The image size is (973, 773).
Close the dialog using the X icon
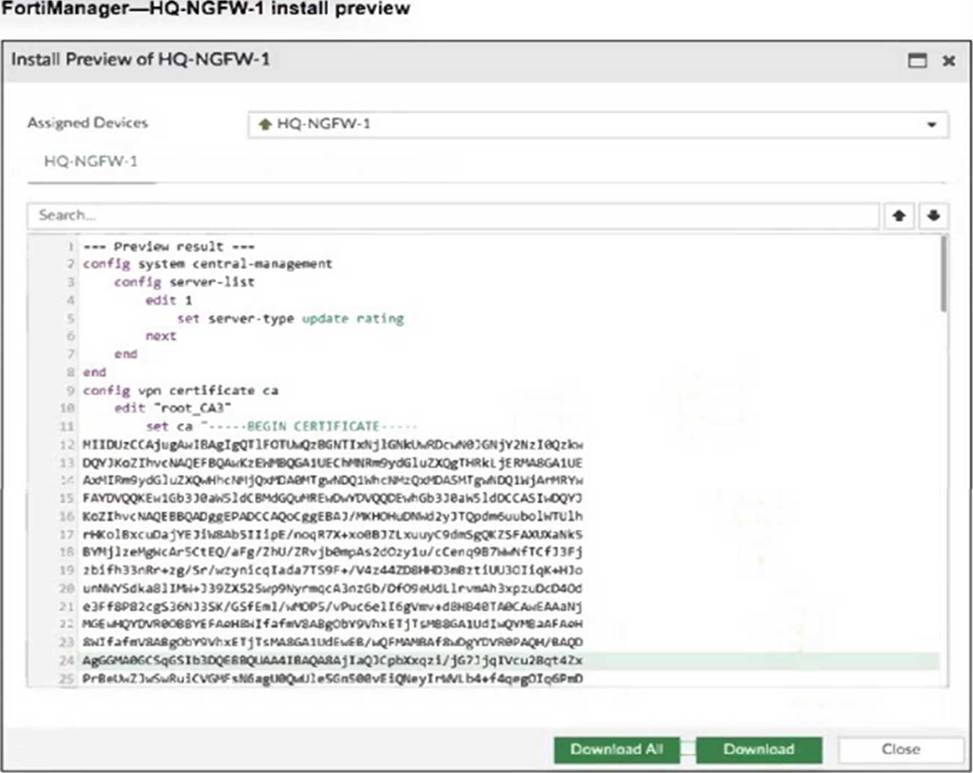click(x=948, y=61)
